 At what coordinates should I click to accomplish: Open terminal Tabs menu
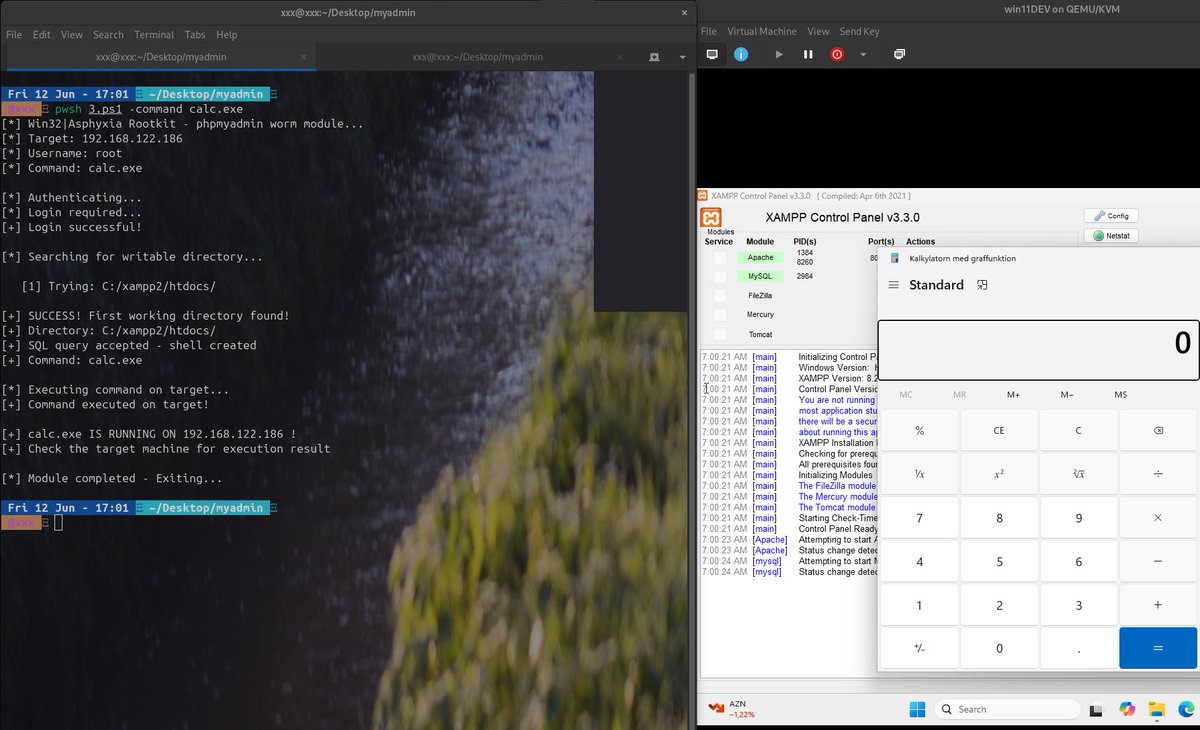(195, 34)
